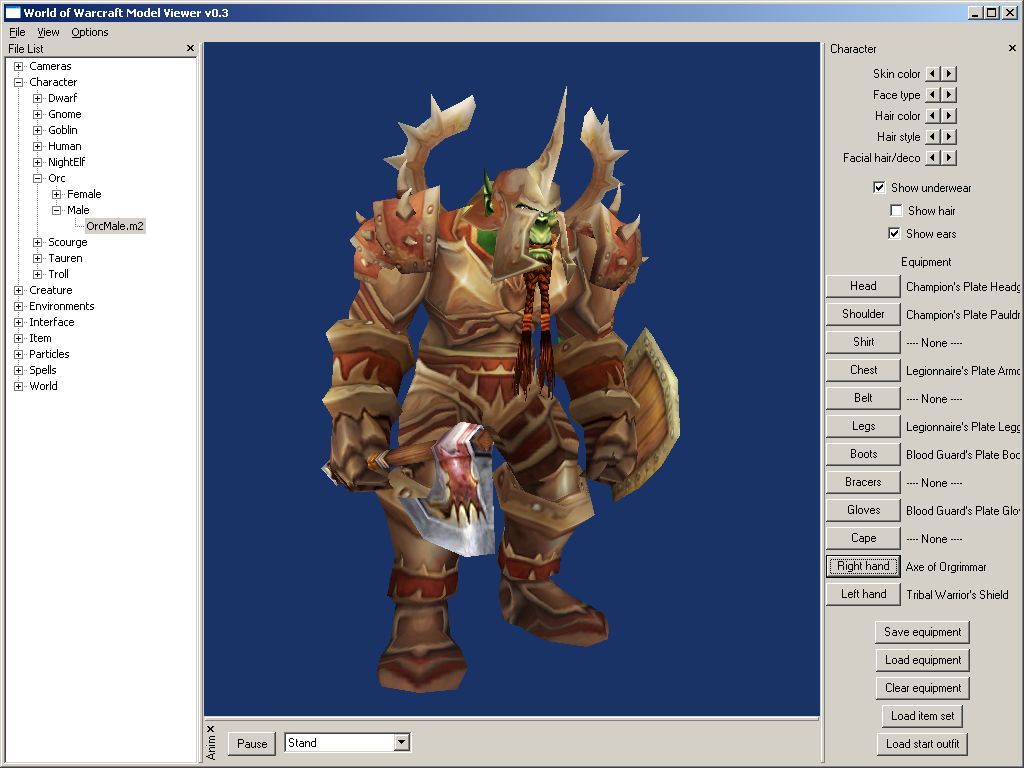Next hair style arrow
Image resolution: width=1024 pixels, height=768 pixels.
949,136
